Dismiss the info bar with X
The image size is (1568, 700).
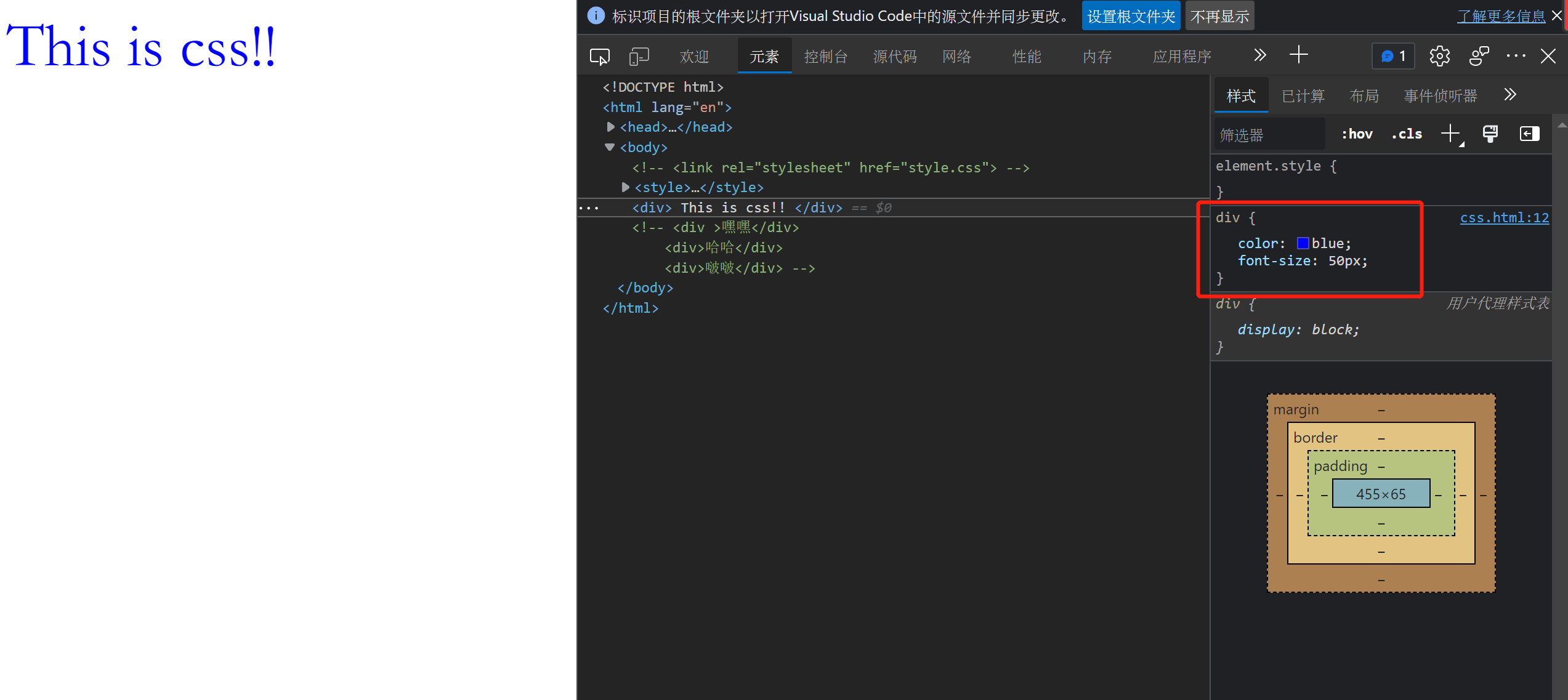point(1558,15)
